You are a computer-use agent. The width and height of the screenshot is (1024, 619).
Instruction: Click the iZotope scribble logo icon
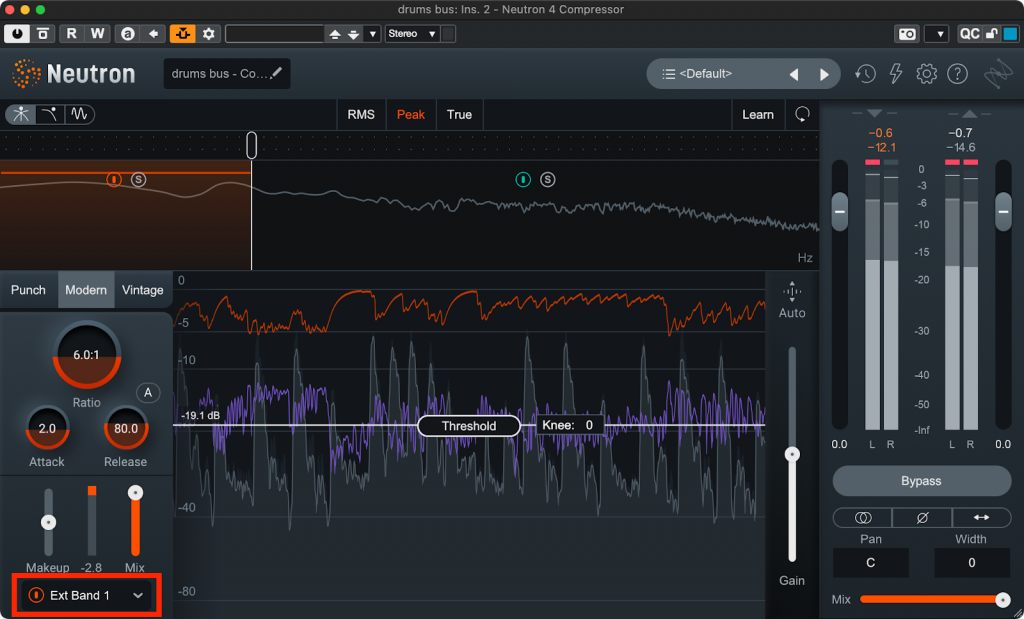coord(999,74)
